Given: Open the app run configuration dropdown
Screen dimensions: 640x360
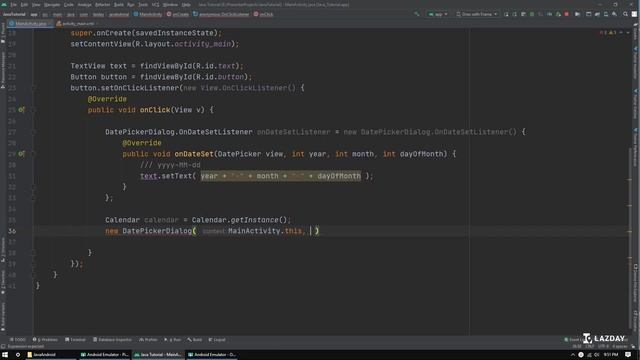Looking at the screenshot, I should [x=438, y=14].
